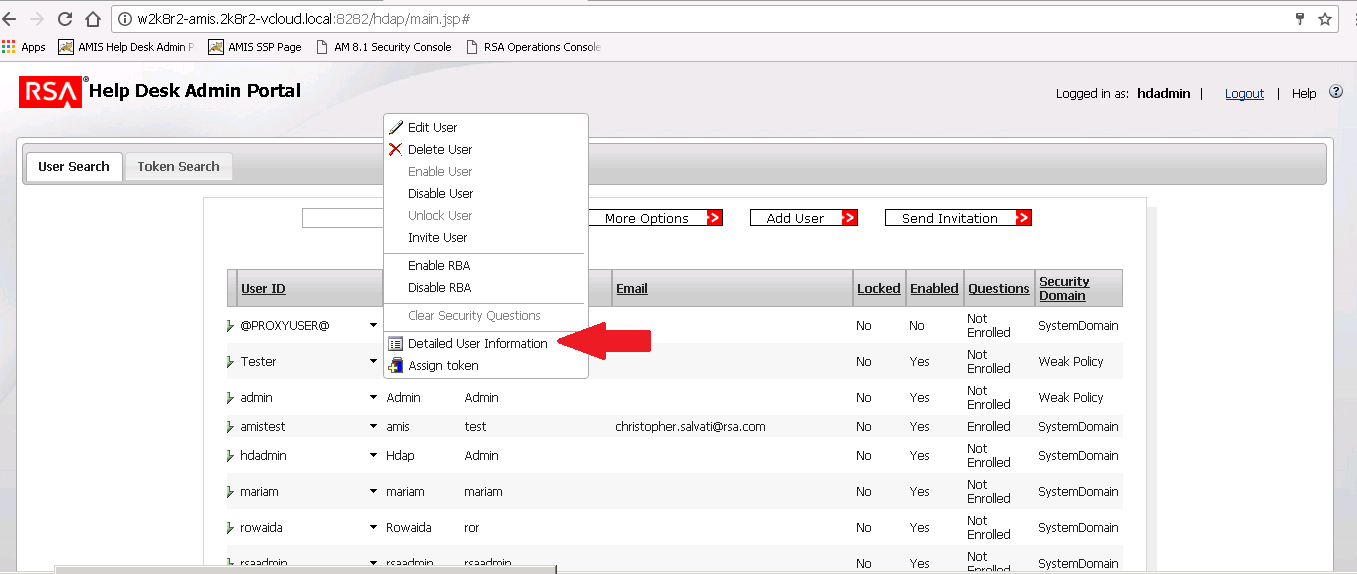Viewport: 1357px width, 574px height.
Task: Open the rowaida row action dropdown
Action: [x=373, y=528]
